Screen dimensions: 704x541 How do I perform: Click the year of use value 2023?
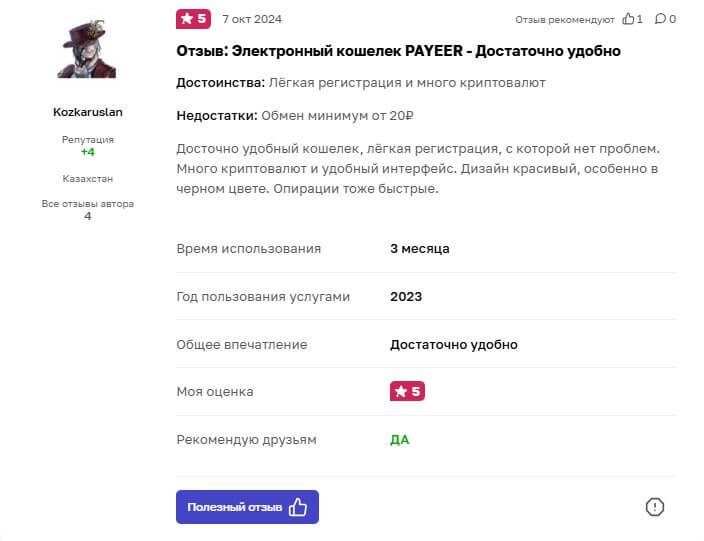(x=406, y=297)
